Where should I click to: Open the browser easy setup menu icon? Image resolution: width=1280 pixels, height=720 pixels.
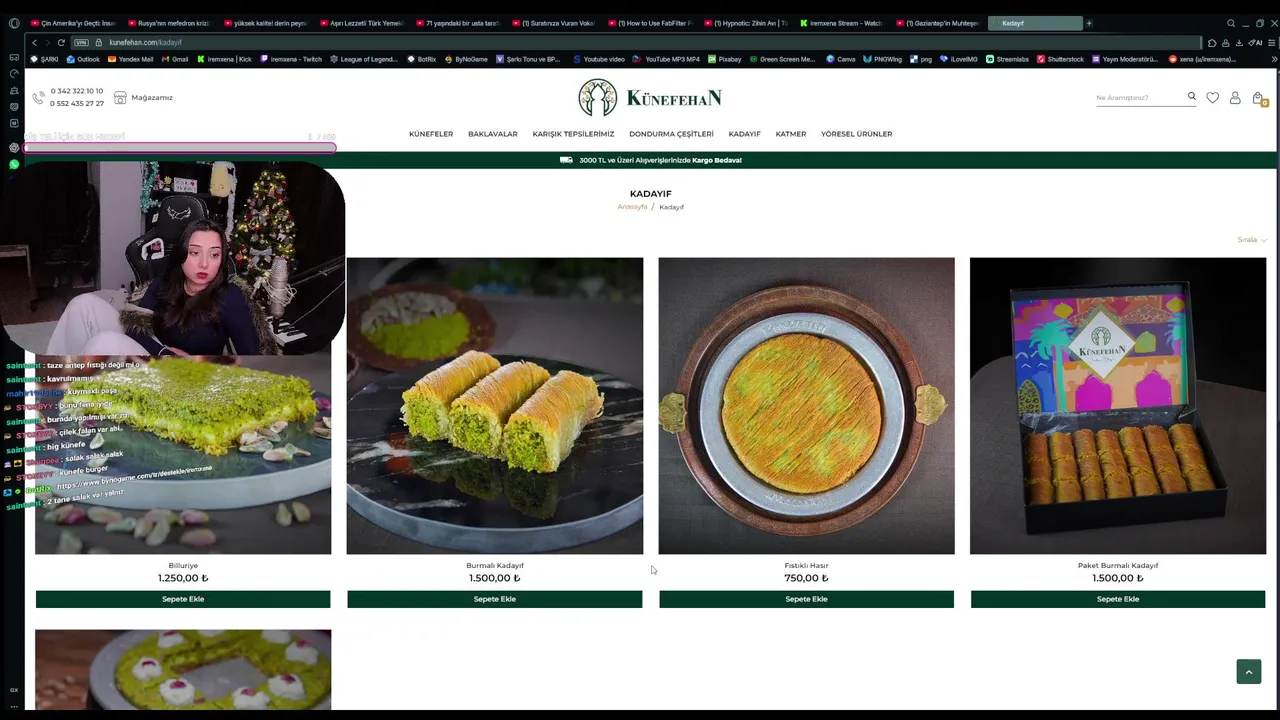pyautogui.click(x=1273, y=43)
